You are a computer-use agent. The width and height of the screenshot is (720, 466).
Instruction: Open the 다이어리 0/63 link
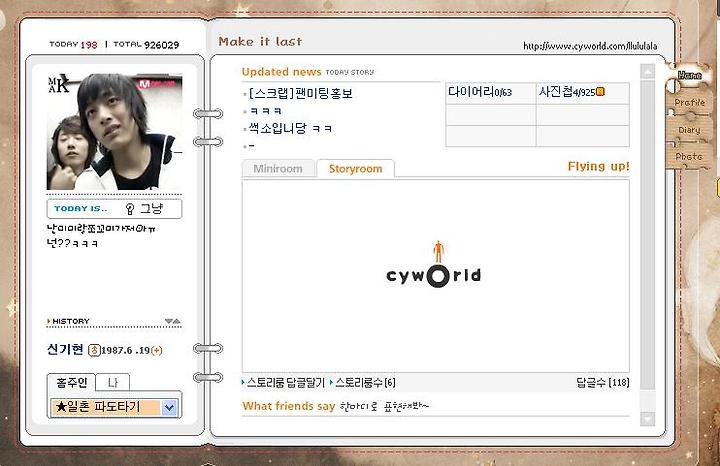pyautogui.click(x=480, y=92)
